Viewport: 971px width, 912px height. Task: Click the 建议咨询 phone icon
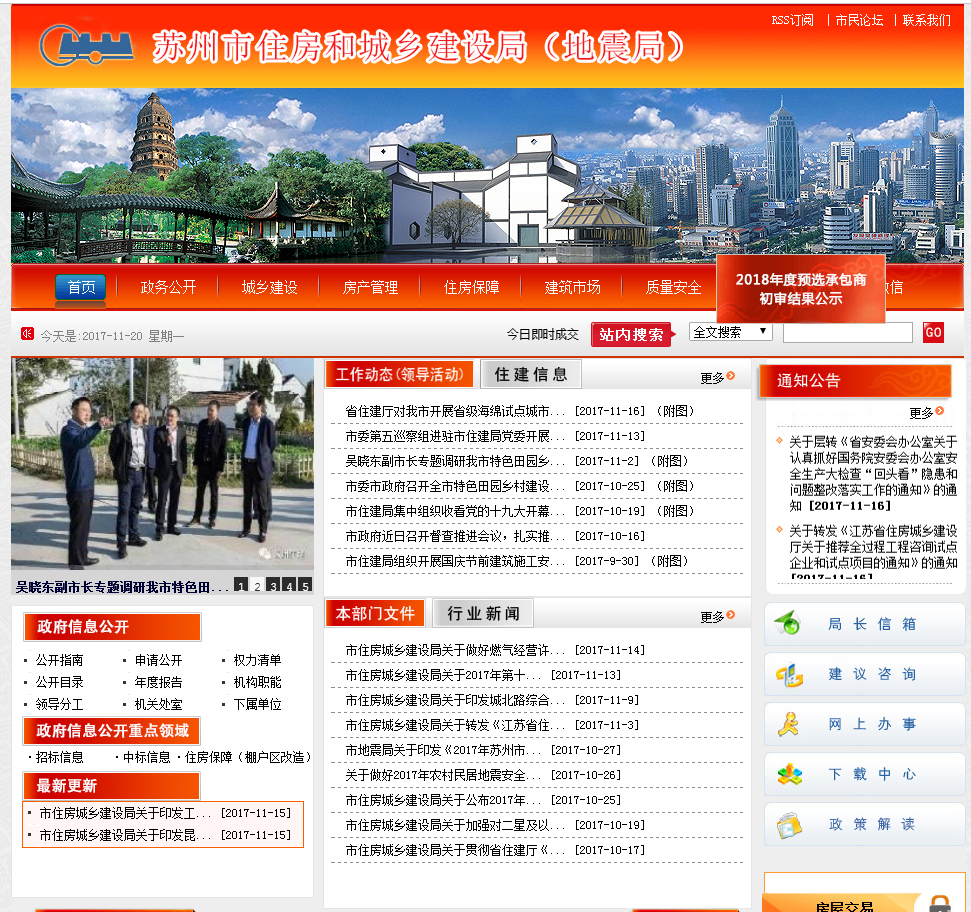coord(793,673)
